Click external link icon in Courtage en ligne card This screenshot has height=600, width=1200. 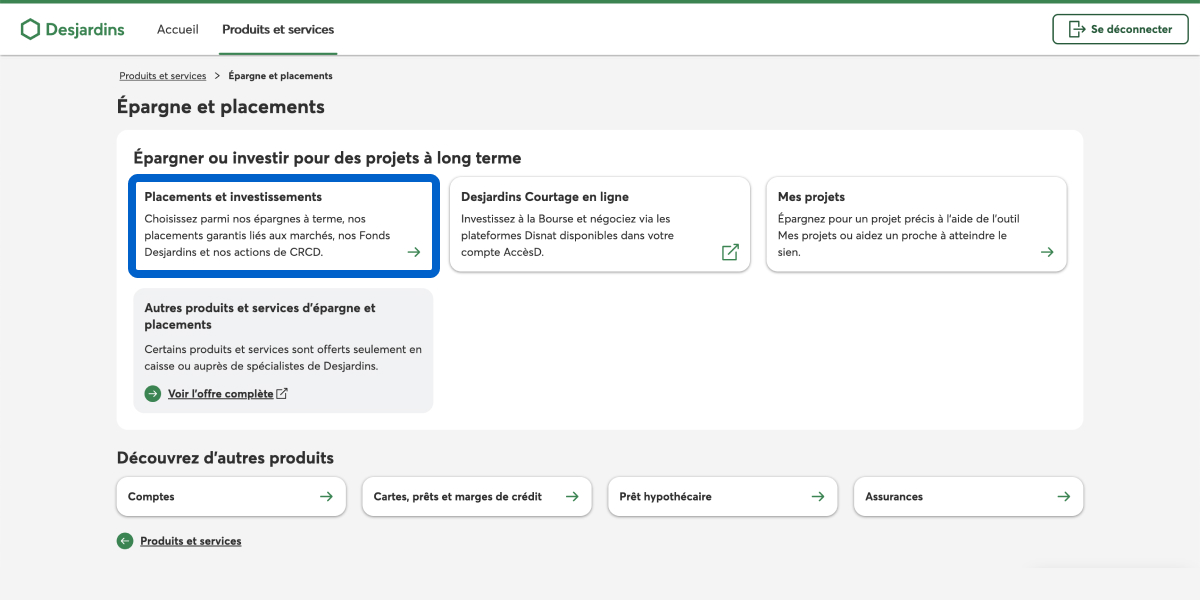[x=730, y=252]
